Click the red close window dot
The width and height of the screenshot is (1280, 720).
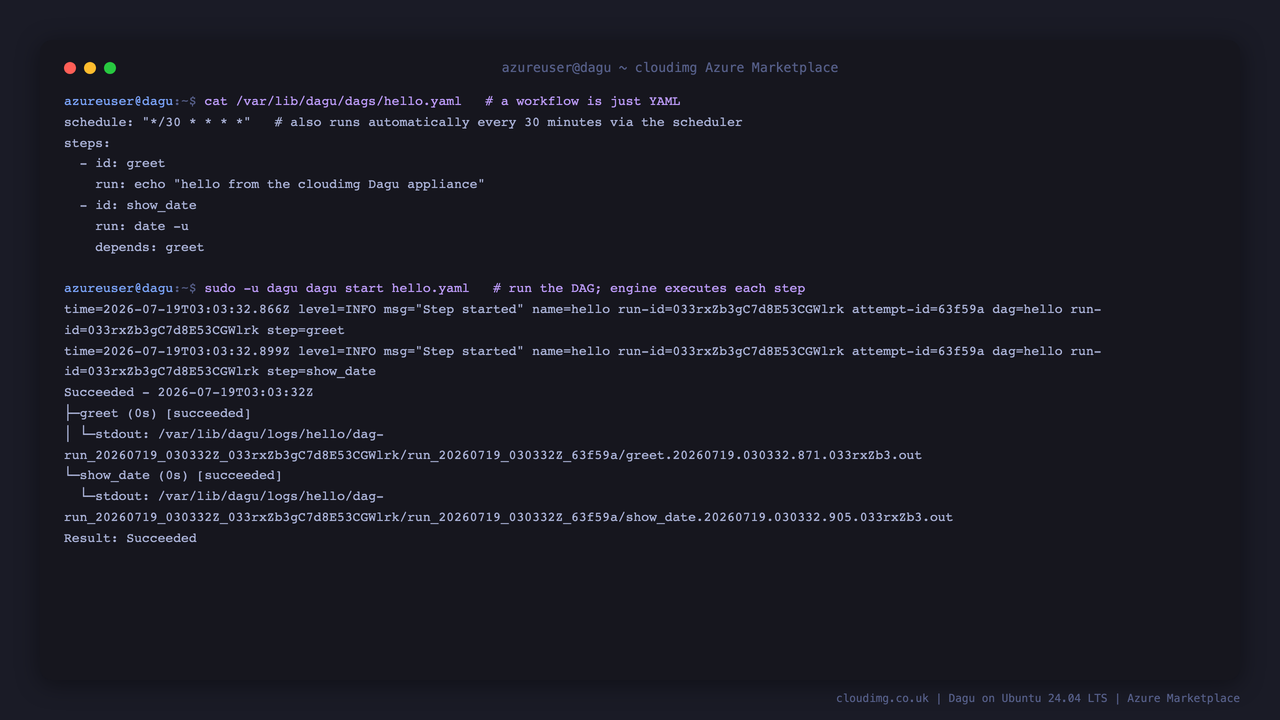[x=70, y=68]
